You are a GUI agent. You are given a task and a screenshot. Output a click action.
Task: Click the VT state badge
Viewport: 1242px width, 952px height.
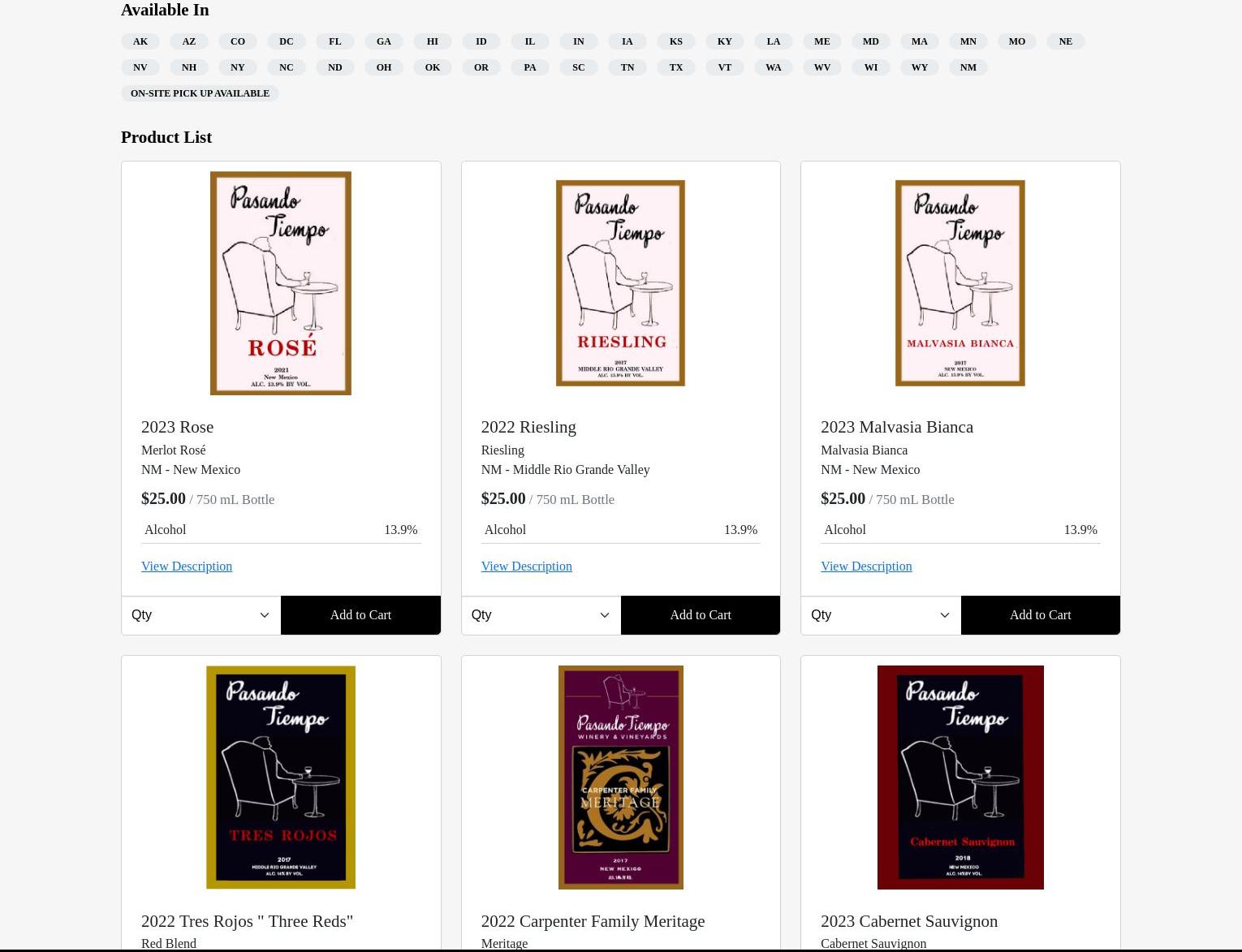tap(725, 67)
